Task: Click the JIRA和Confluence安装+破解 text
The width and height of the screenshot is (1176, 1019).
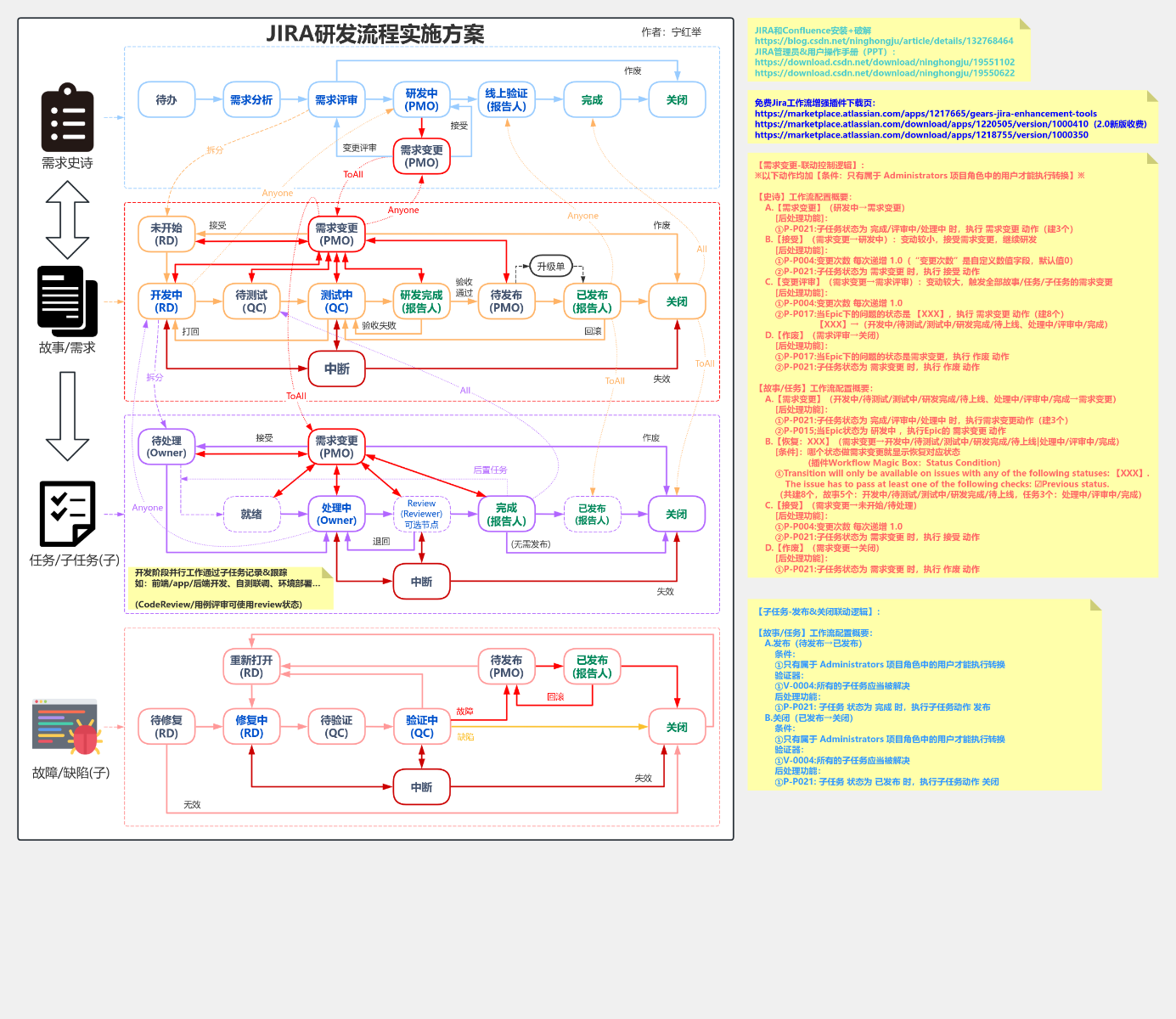Action: 813,31
